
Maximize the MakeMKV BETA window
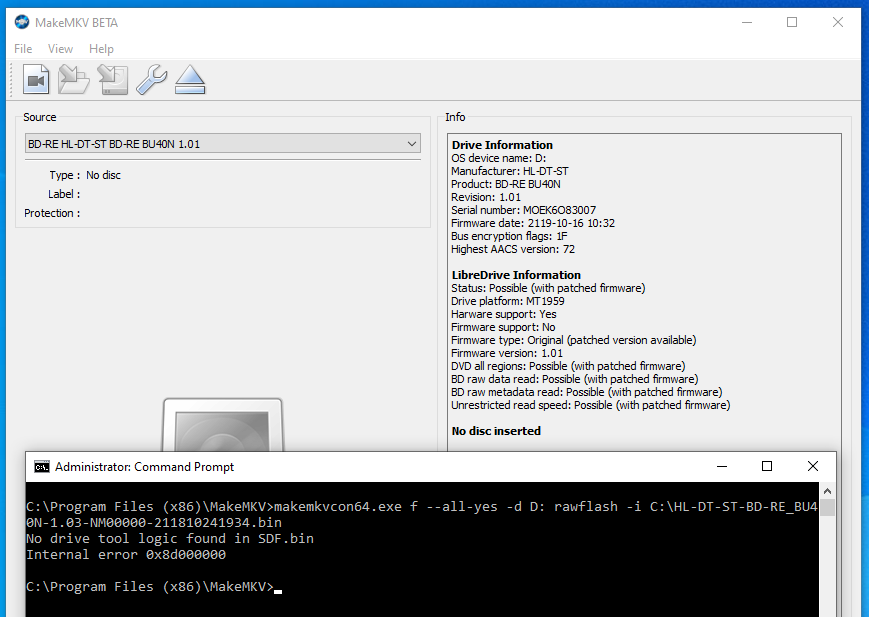point(792,22)
